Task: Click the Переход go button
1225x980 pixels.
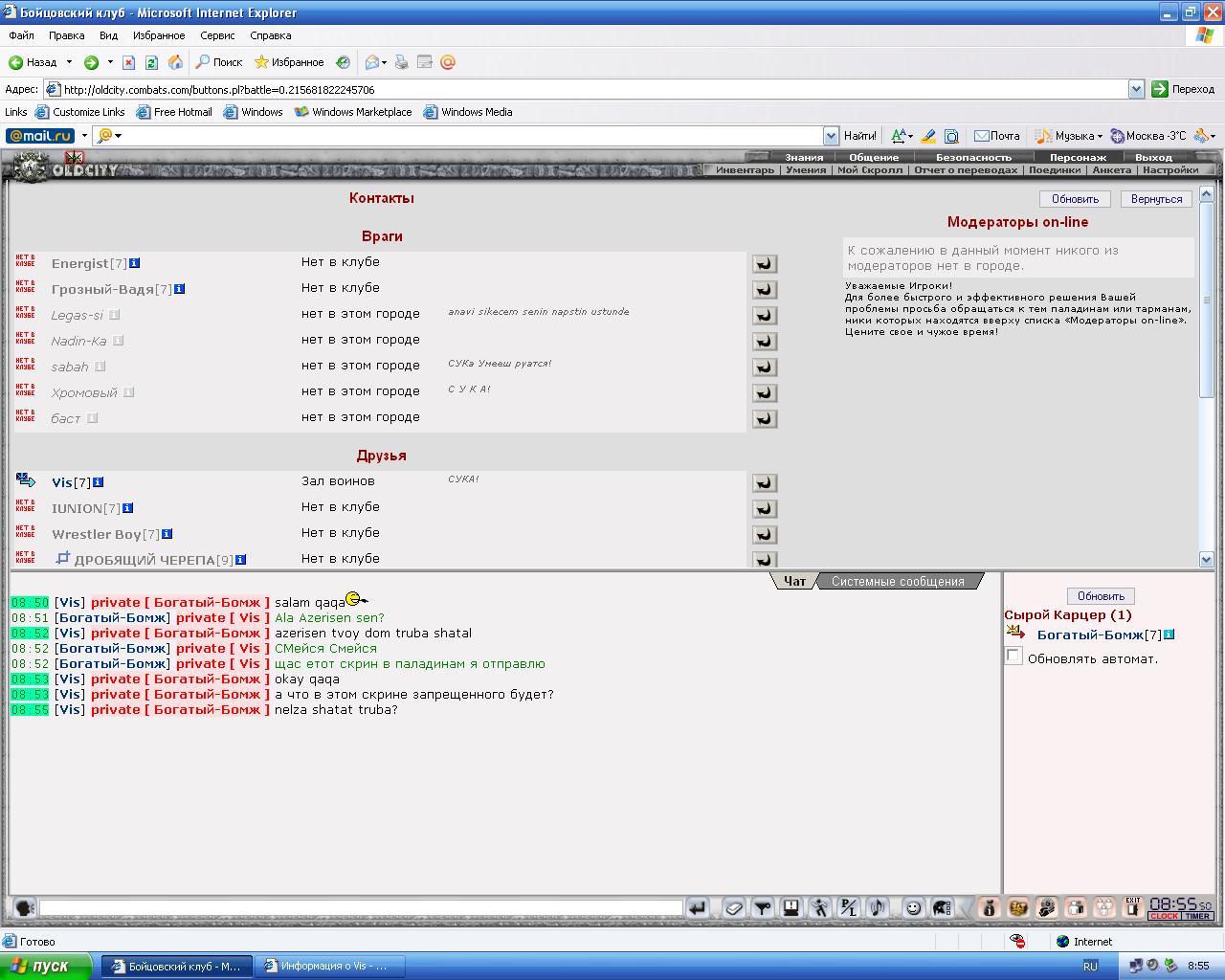Action: pos(1184,89)
